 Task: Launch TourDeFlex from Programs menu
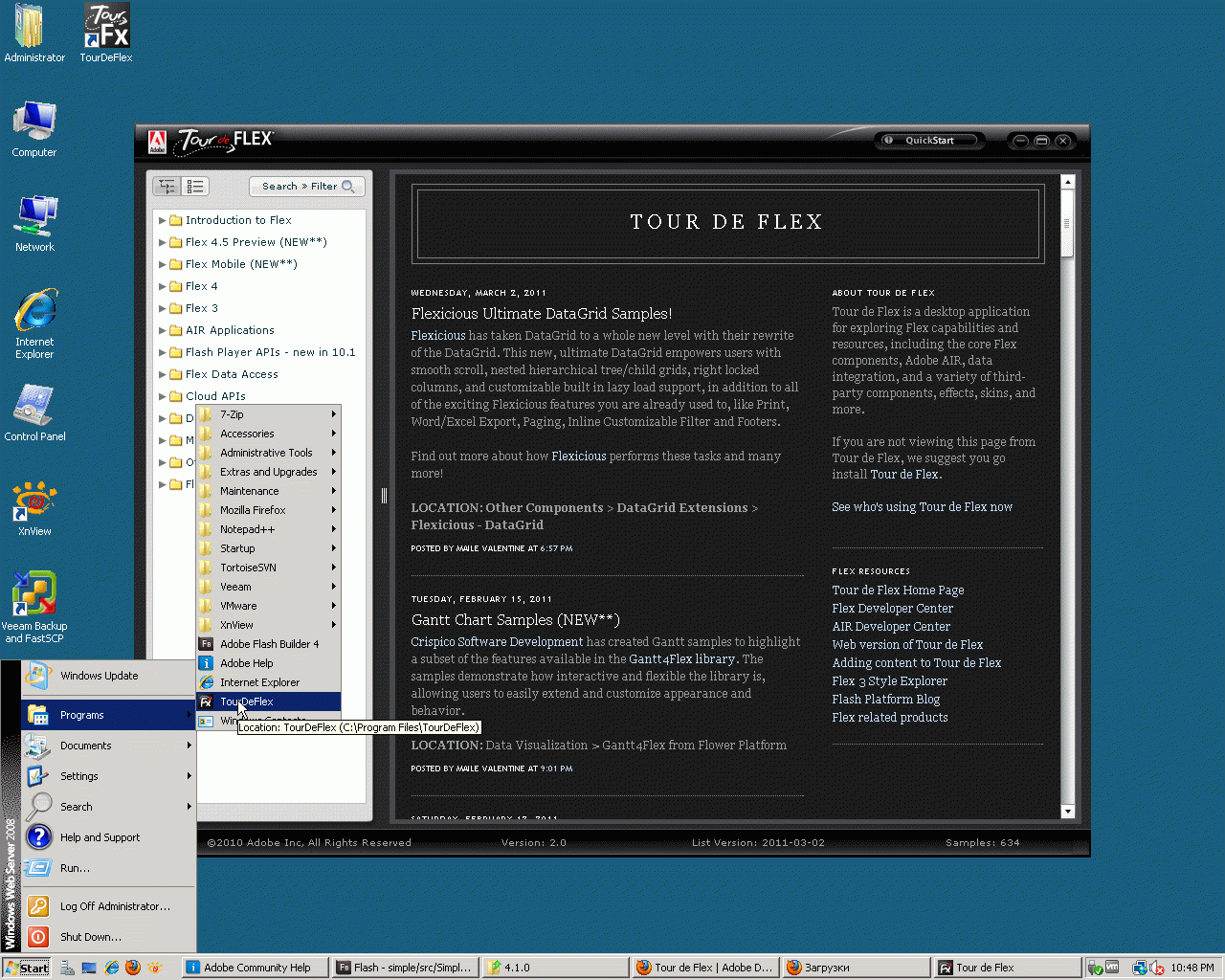268,702
